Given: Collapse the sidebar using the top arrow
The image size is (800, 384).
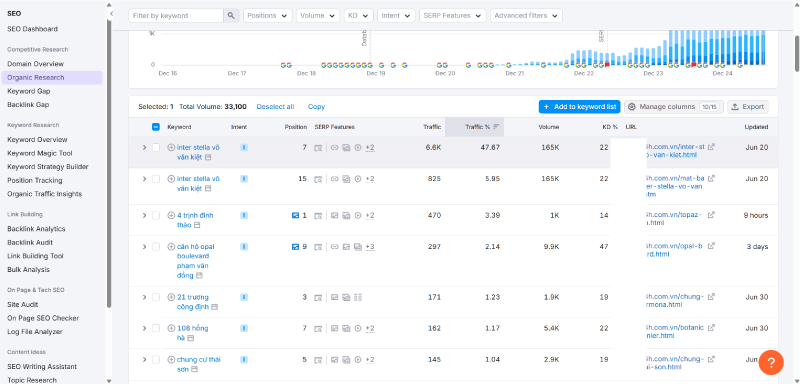Looking at the screenshot, I should [x=111, y=14].
